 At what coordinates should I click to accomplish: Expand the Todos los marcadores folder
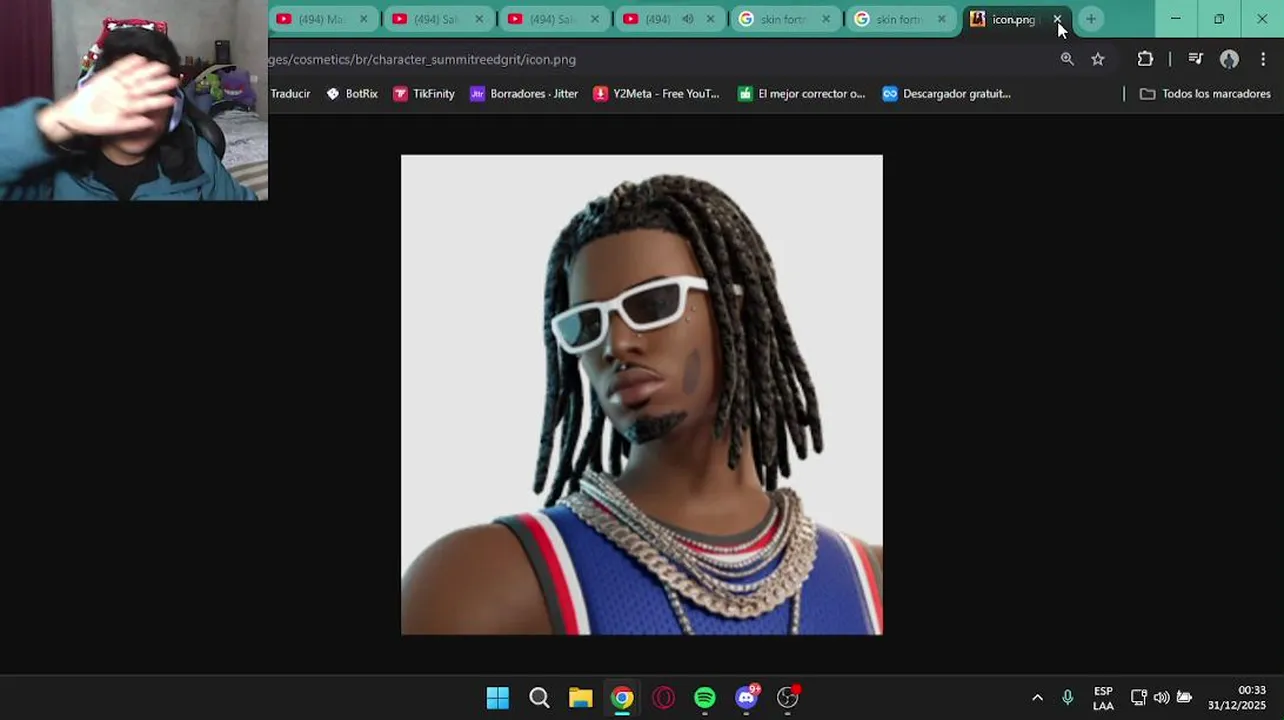[1205, 94]
